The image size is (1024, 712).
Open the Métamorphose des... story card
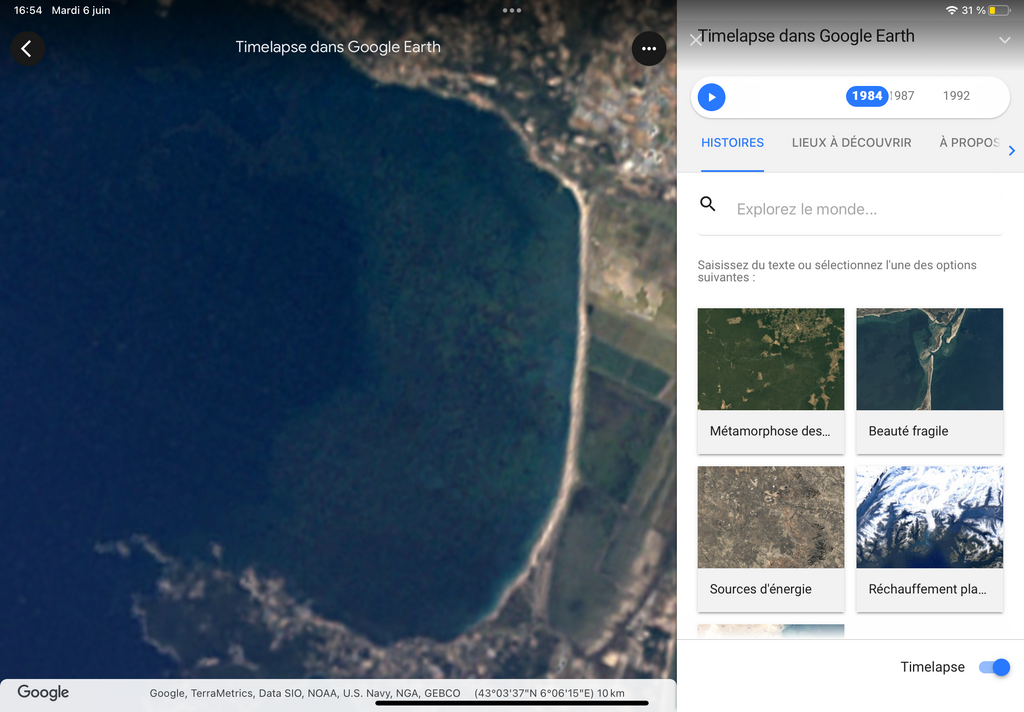click(771, 381)
